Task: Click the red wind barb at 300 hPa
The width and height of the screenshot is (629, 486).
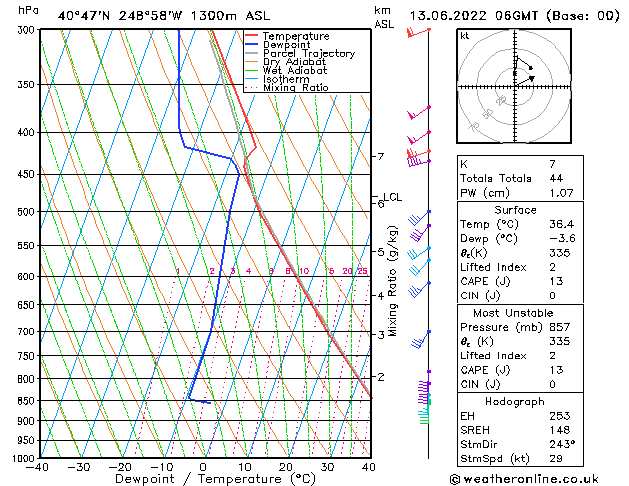Action: [418, 32]
